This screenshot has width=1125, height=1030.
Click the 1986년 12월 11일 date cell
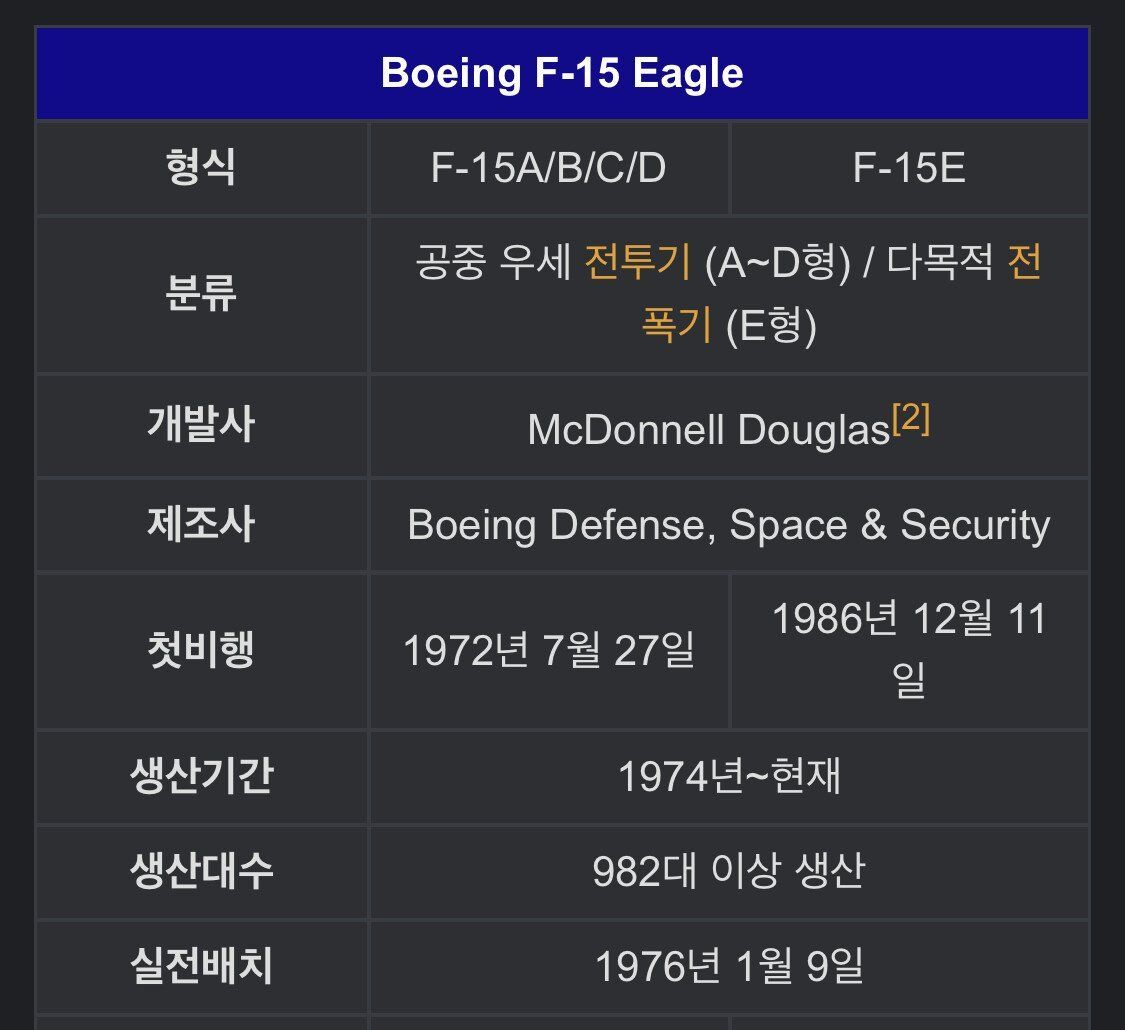[x=909, y=650]
